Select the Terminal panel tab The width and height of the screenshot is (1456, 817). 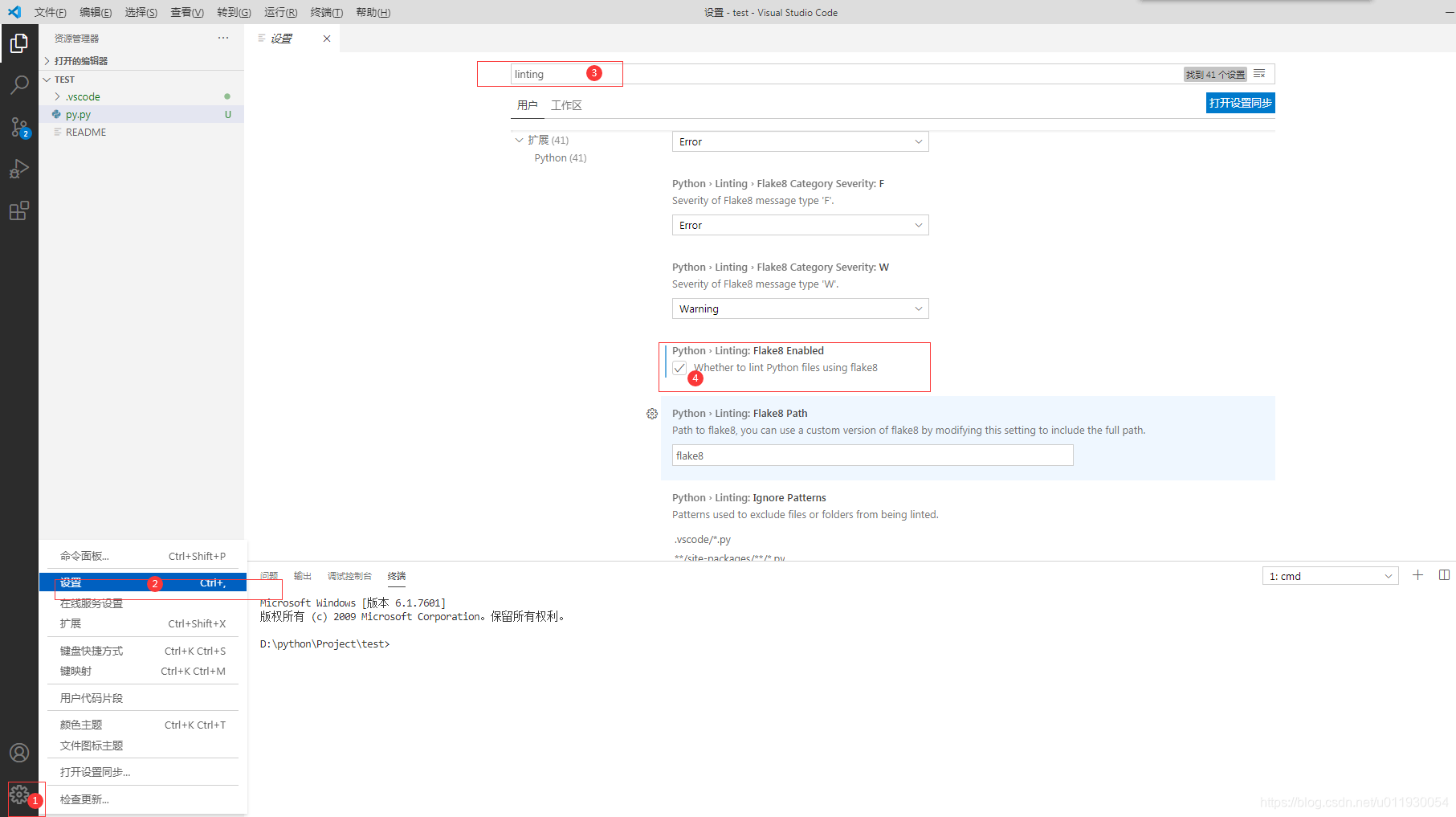[x=397, y=576]
